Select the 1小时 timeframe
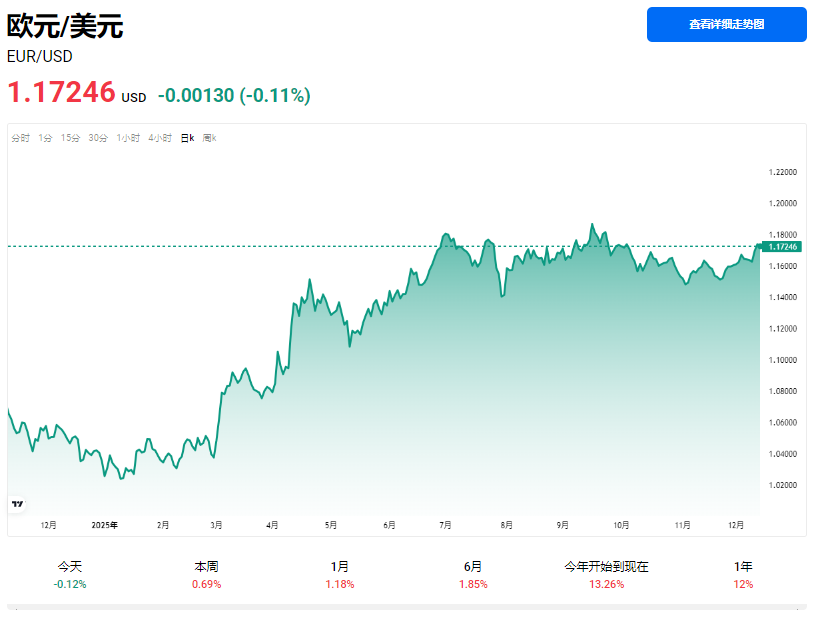 pos(127,137)
